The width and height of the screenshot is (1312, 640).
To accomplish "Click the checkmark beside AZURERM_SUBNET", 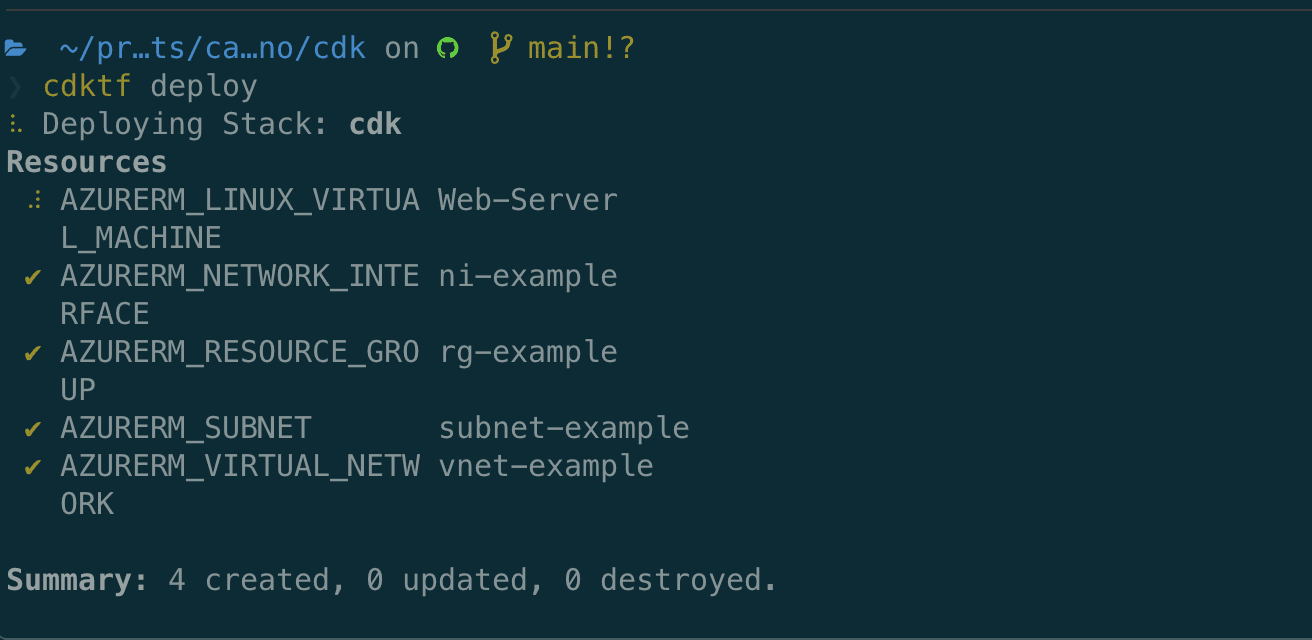I will (33, 428).
